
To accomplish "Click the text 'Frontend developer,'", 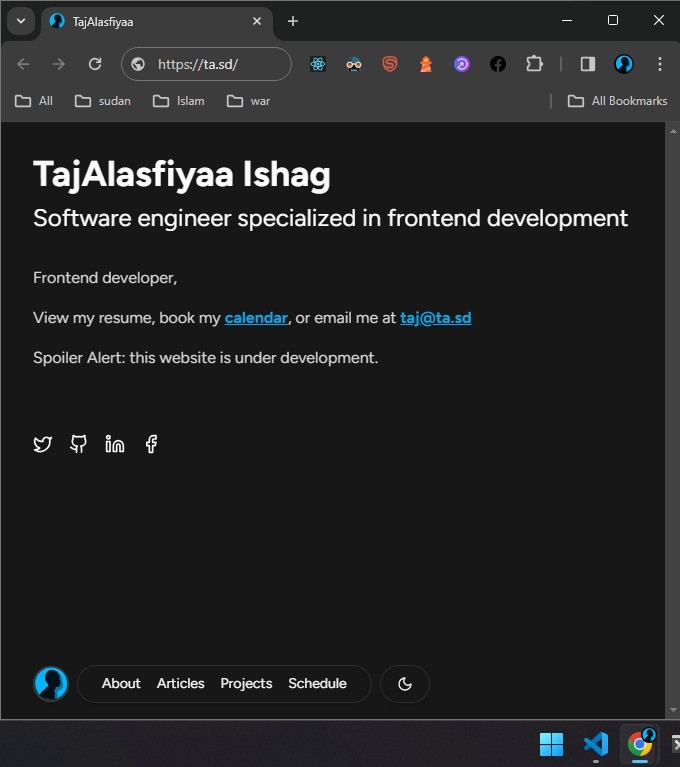I will click(x=105, y=278).
